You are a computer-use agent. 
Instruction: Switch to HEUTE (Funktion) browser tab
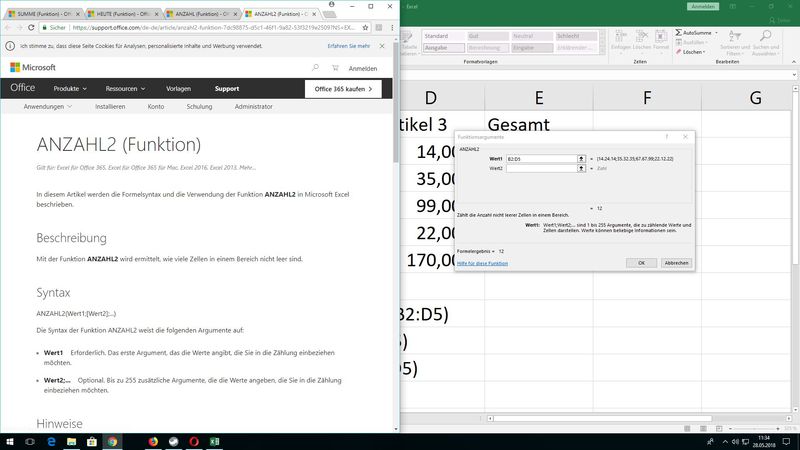123,14
